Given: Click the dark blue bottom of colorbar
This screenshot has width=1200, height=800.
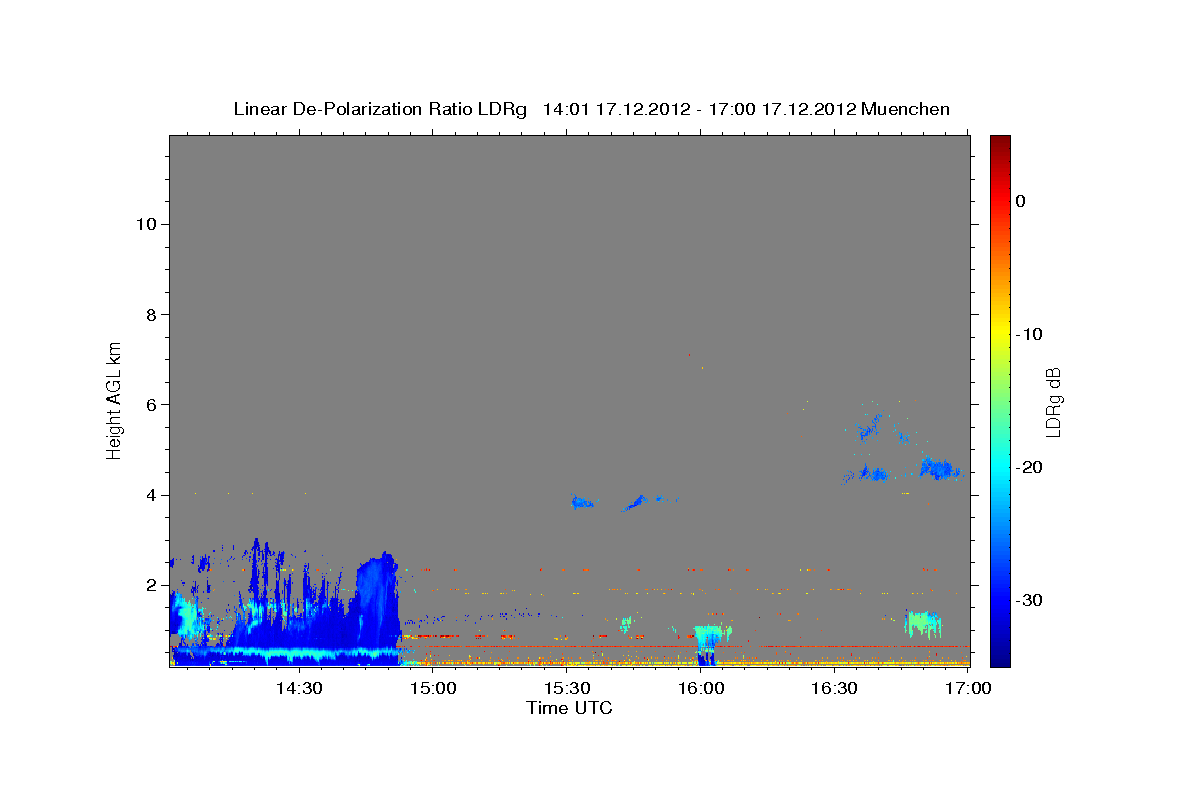Looking at the screenshot, I should pos(1000,658).
